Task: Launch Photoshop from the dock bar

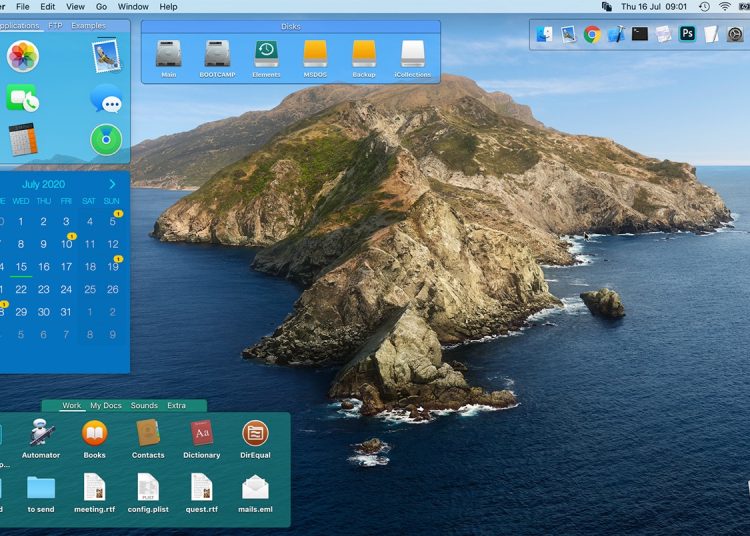Action: point(687,34)
